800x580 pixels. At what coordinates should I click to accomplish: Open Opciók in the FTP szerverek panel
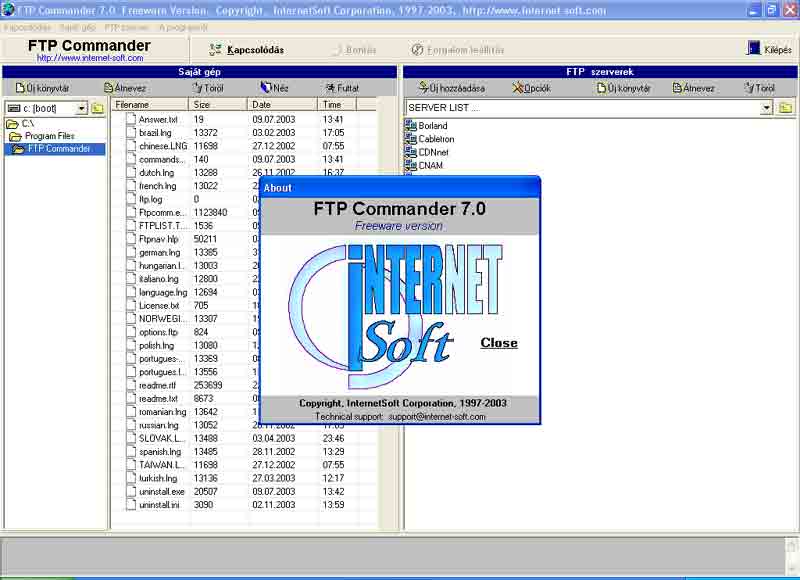click(x=531, y=88)
